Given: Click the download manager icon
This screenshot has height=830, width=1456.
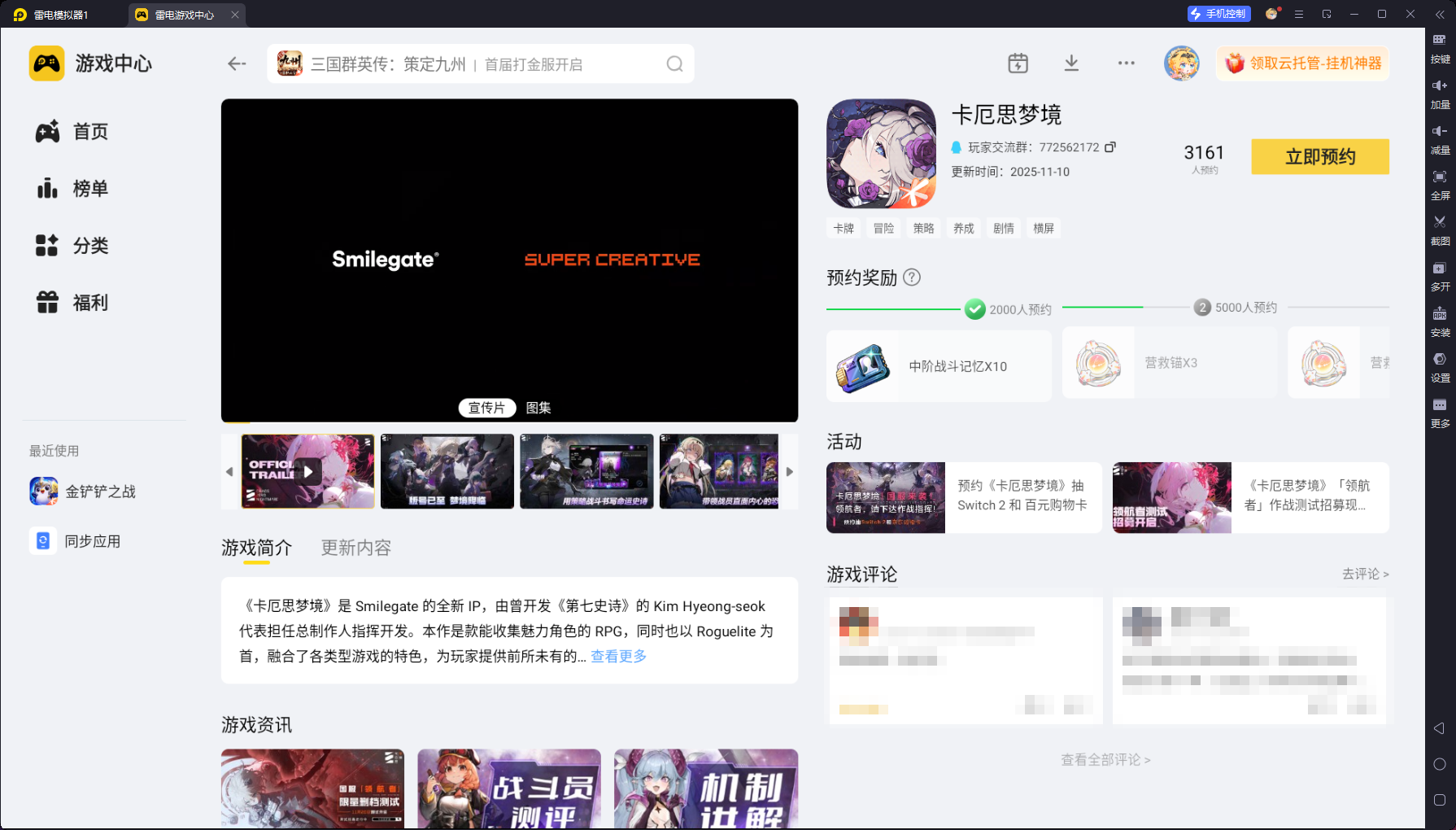Looking at the screenshot, I should coord(1071,63).
